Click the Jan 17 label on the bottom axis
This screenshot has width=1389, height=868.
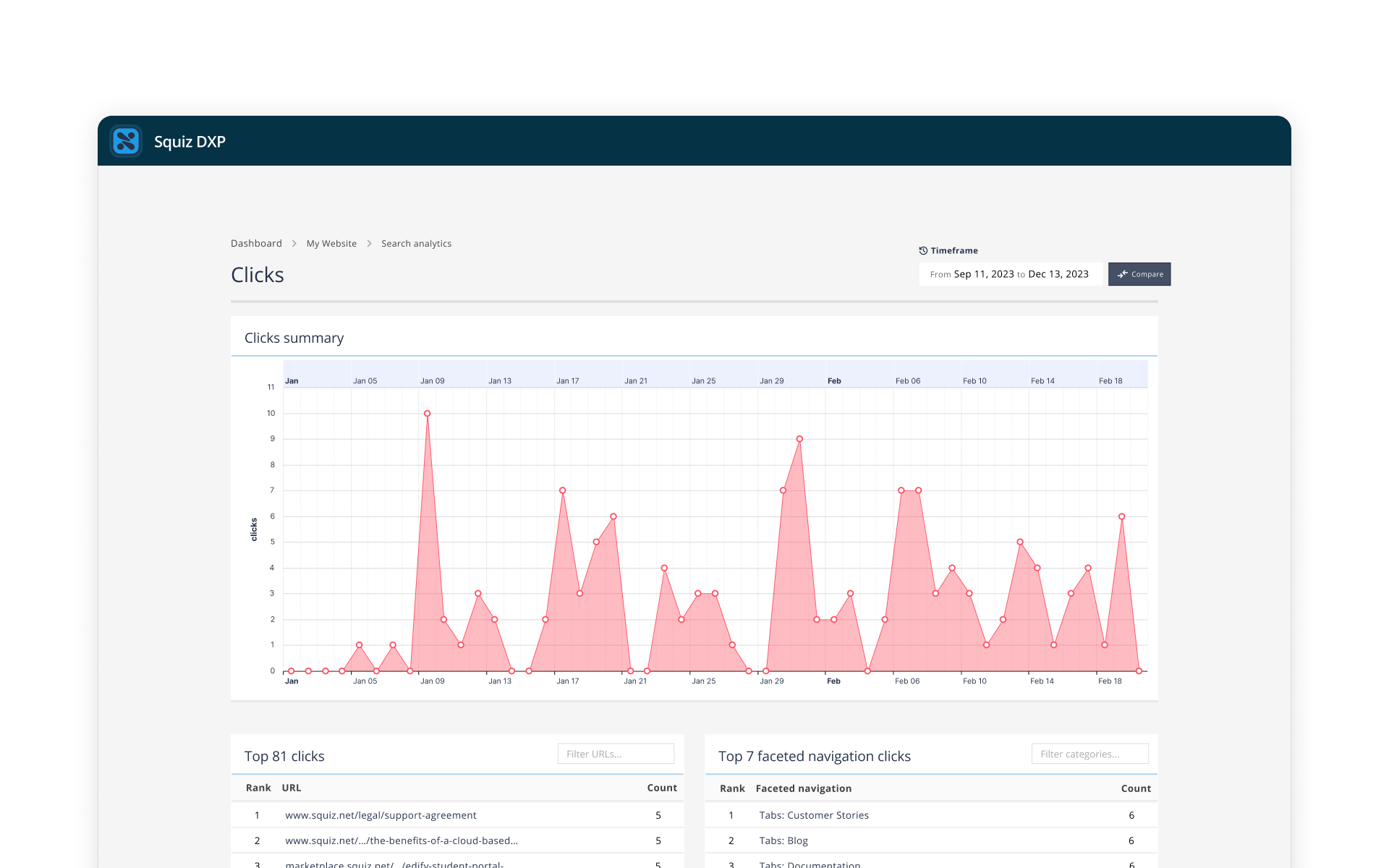pyautogui.click(x=567, y=681)
